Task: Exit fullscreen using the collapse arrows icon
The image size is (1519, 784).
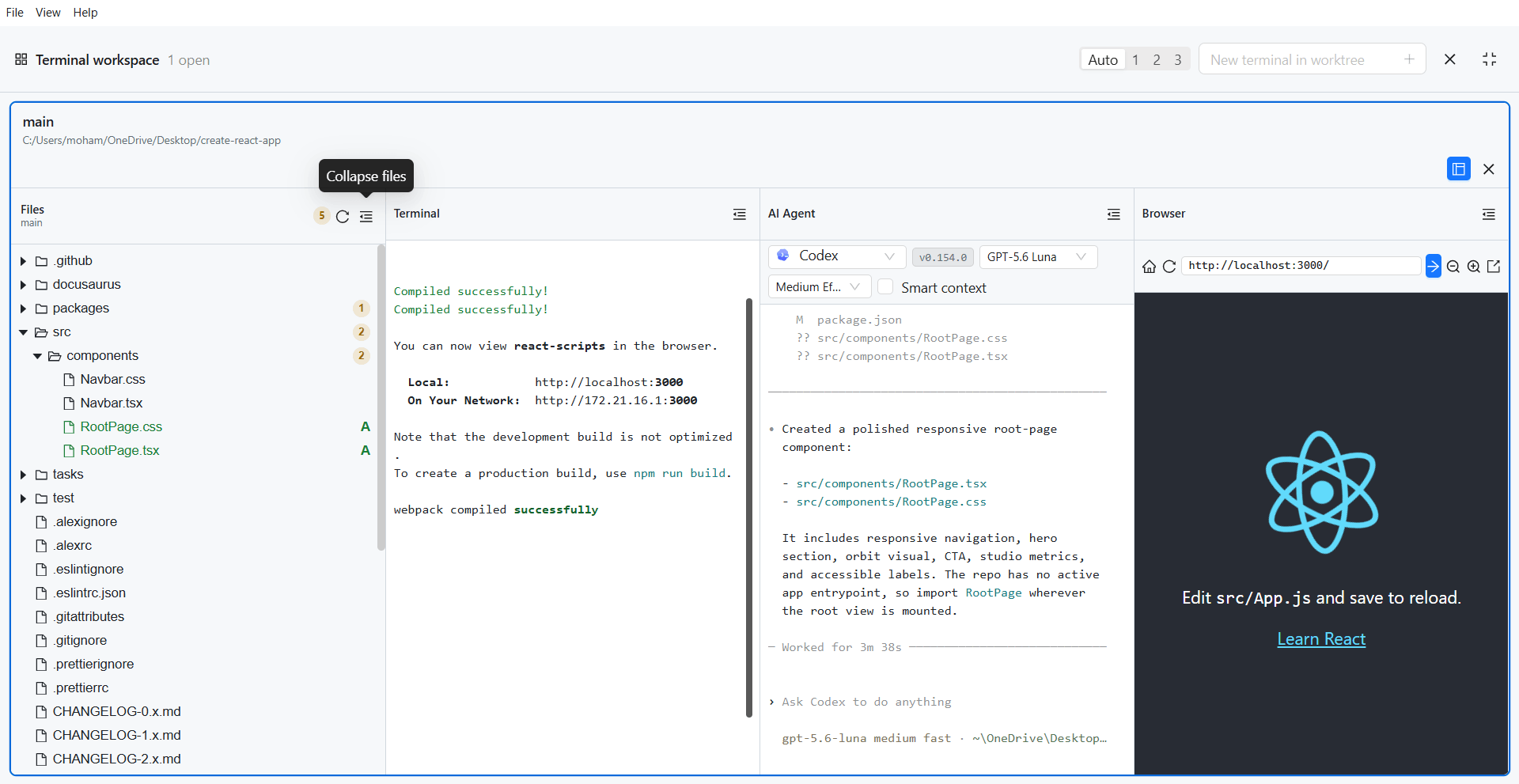Action: 1489,59
